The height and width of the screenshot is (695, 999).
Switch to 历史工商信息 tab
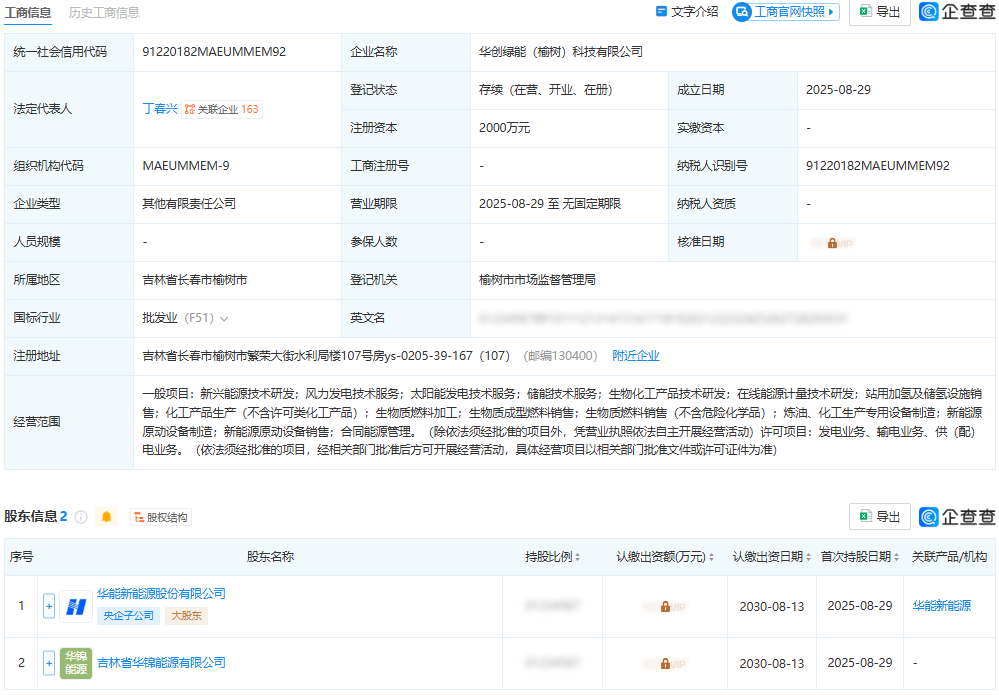click(104, 12)
